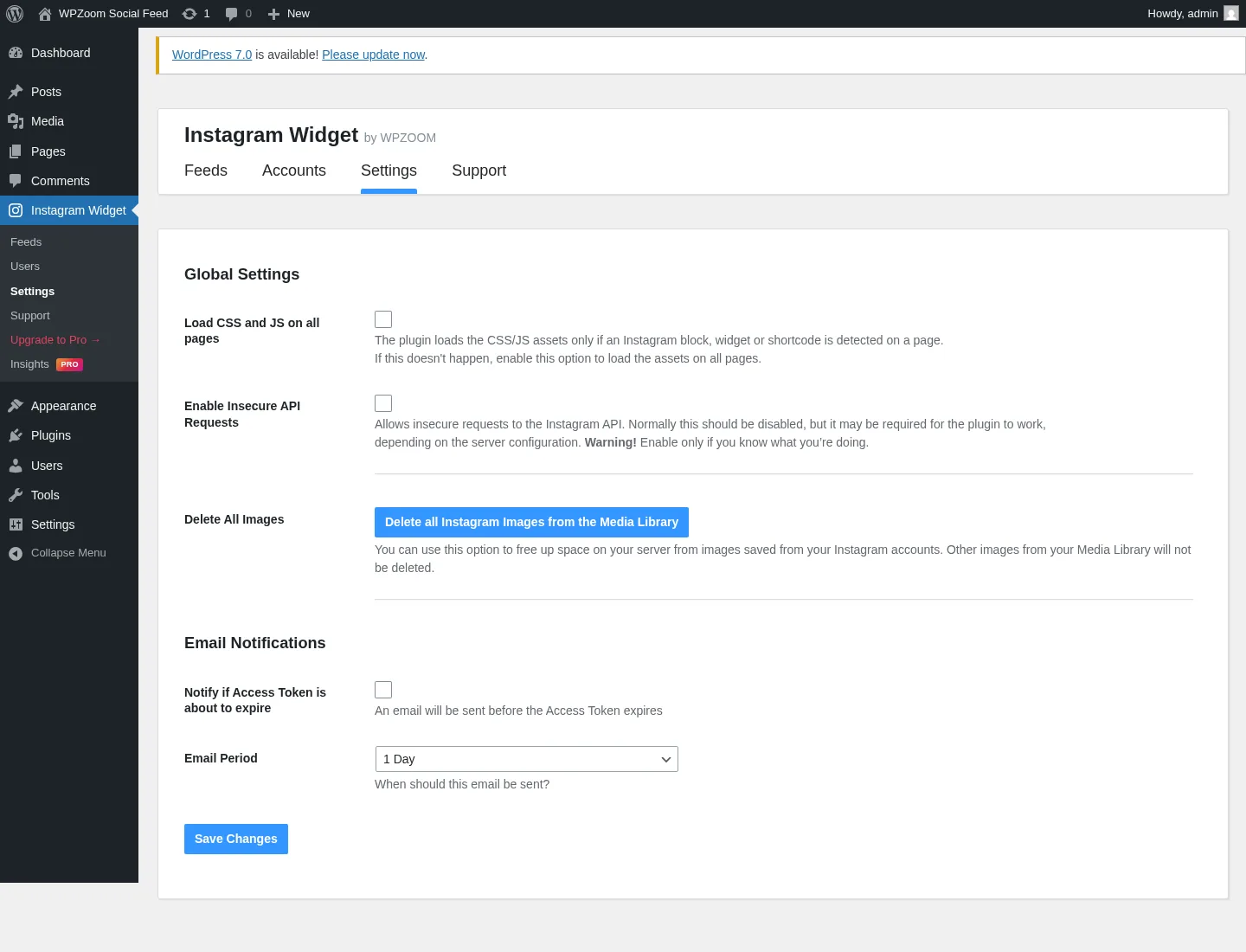The image size is (1246, 952).
Task: Click Delete all Instagram Images from the Media Library
Action: coord(531,522)
